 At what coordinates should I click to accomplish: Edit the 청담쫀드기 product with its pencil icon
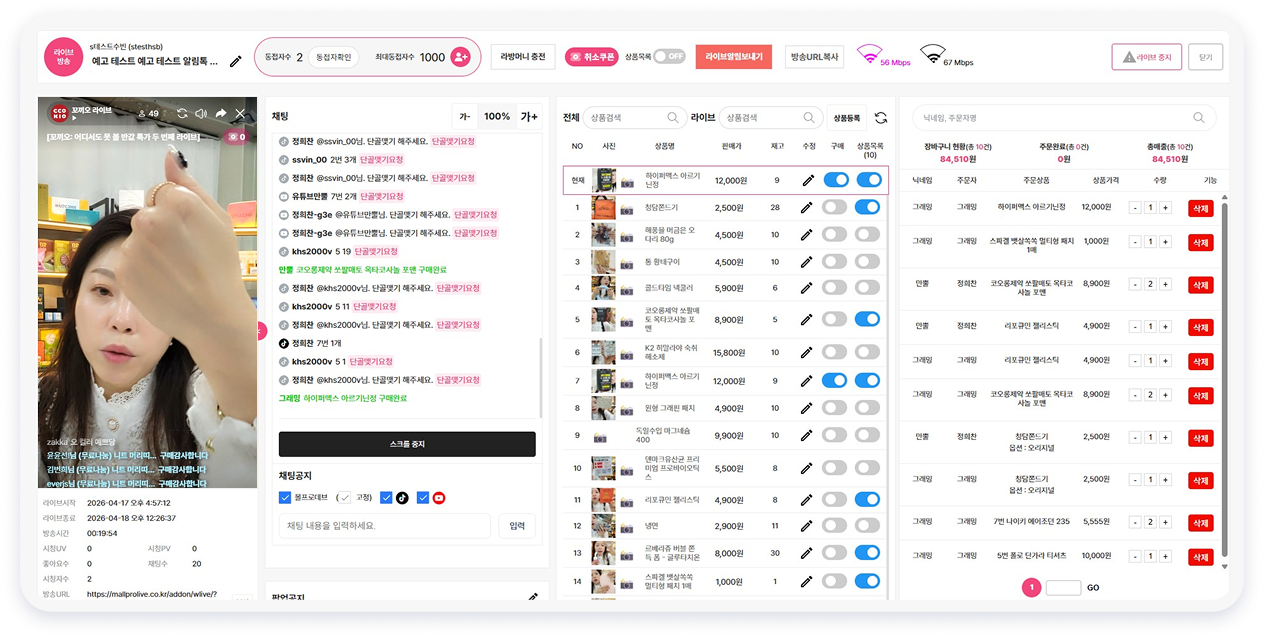click(x=808, y=207)
